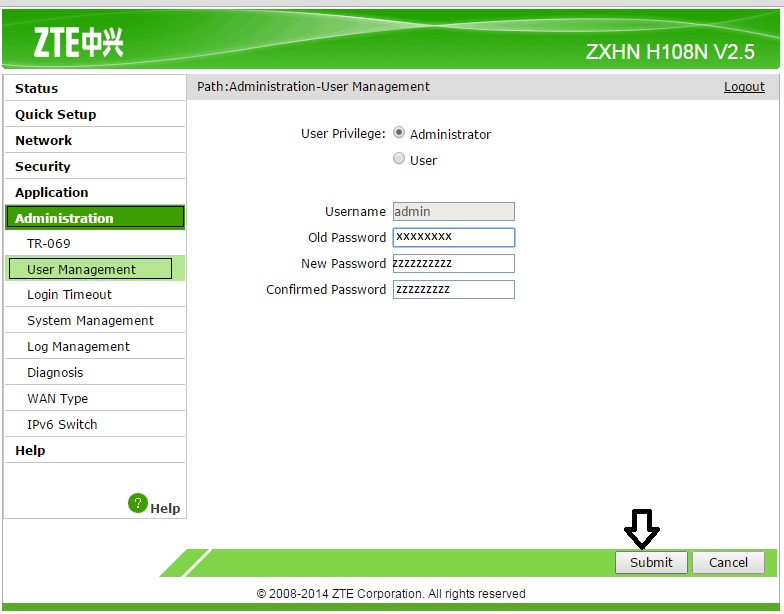Open WAN Type settings
This screenshot has height=614, width=784.
[95, 398]
